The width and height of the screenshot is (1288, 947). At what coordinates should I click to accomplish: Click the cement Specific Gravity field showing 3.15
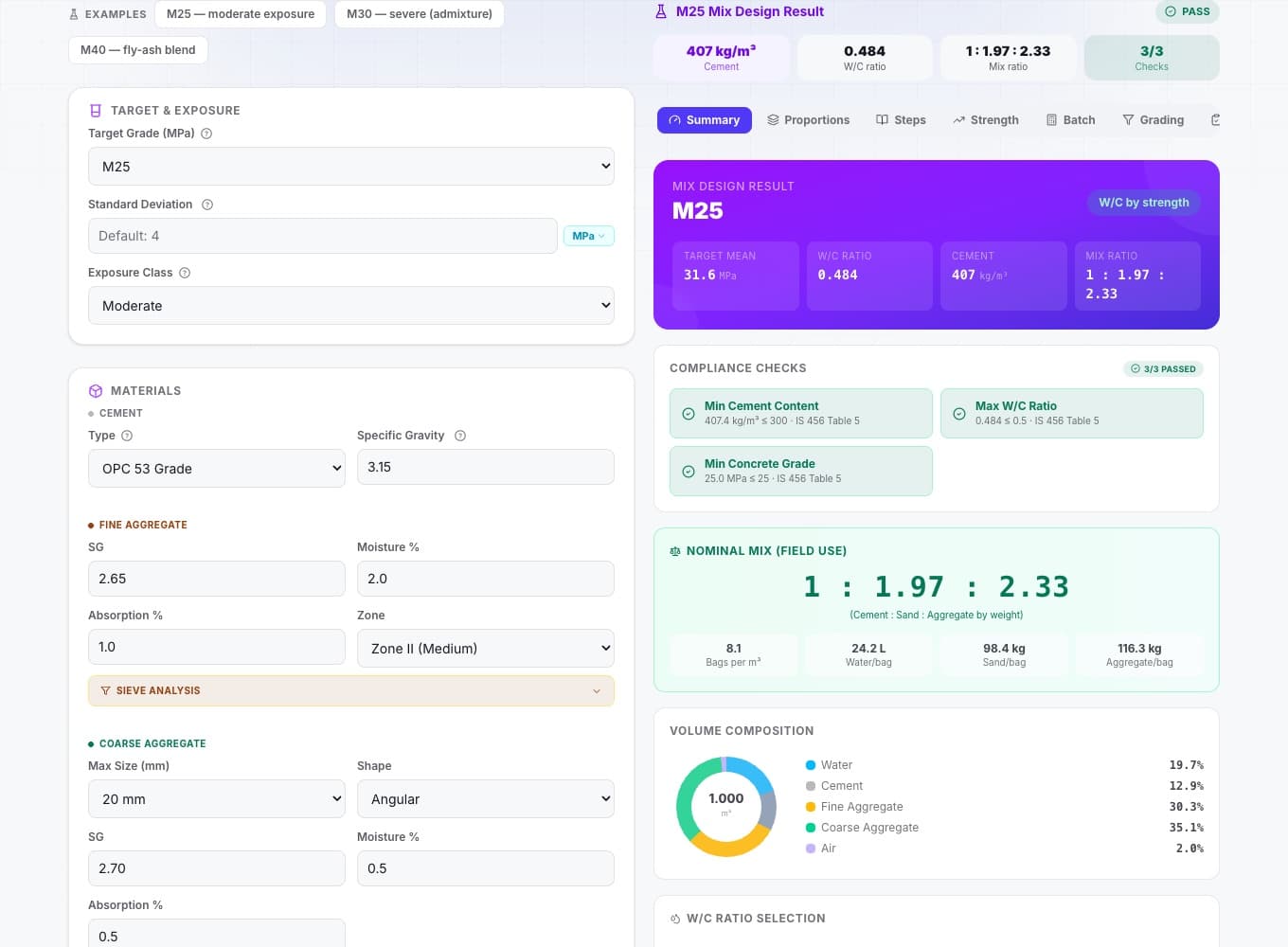[486, 467]
